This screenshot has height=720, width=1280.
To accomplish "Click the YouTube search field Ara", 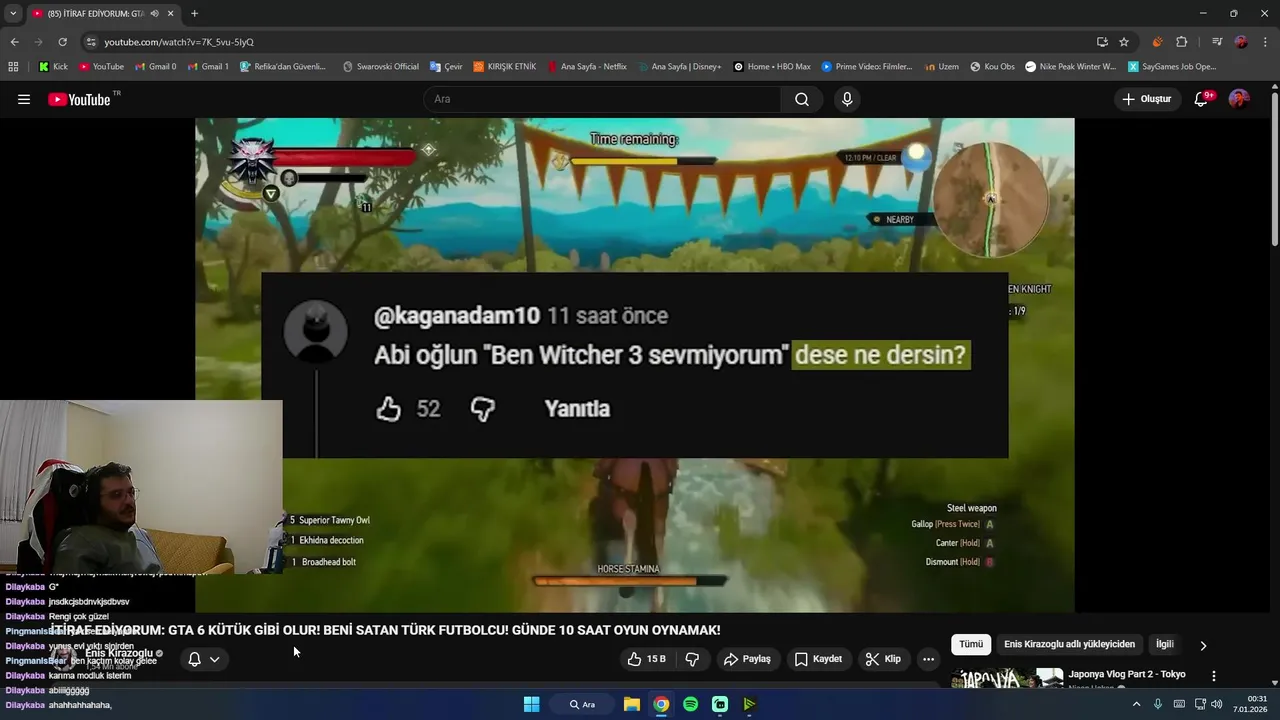I will coord(602,99).
